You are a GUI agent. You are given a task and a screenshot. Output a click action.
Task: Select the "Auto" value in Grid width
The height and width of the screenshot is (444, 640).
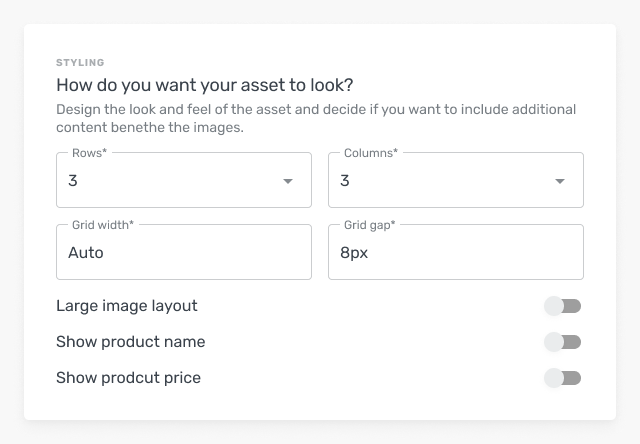[x=86, y=253]
